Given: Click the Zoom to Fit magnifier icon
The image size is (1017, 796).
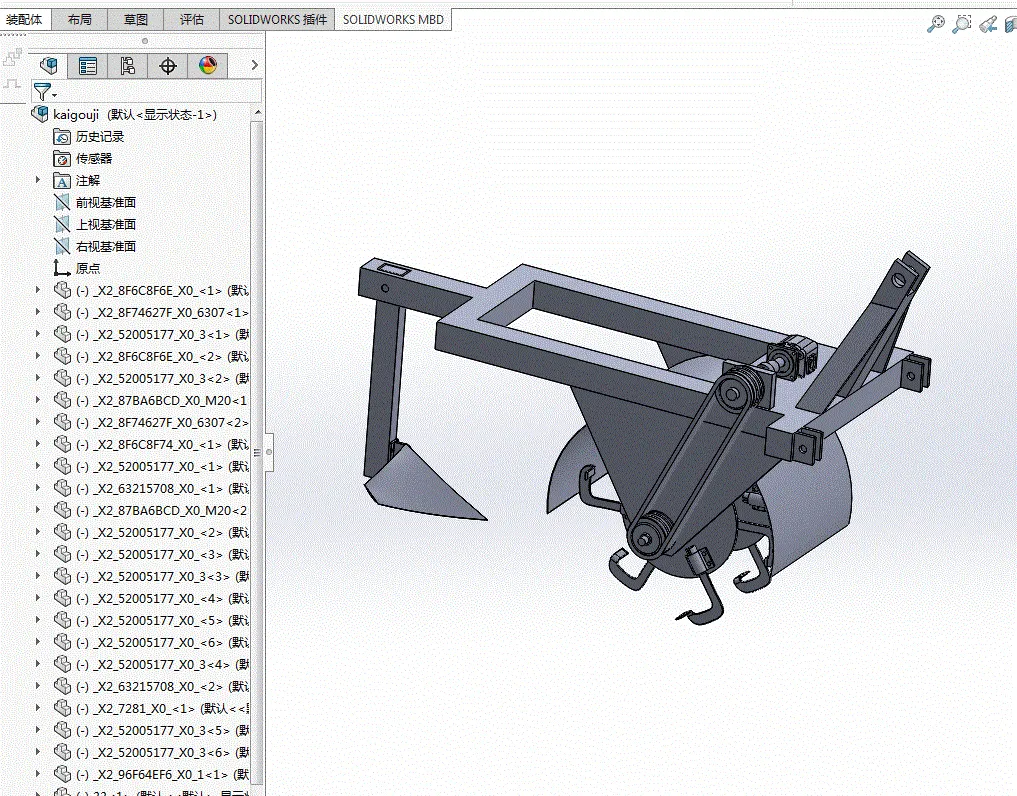Looking at the screenshot, I should 935,25.
